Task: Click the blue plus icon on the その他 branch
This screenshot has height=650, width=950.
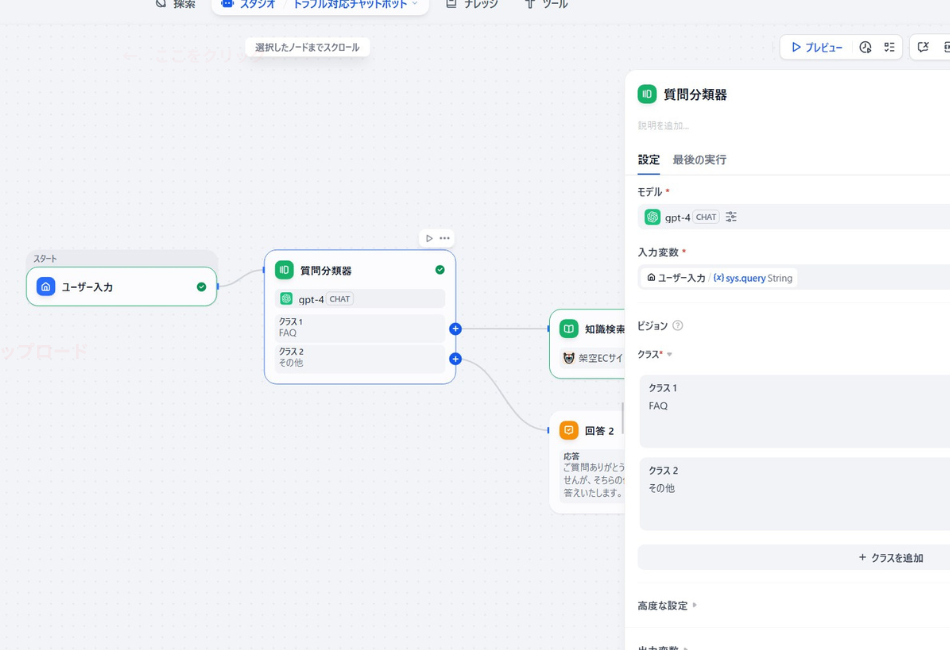Action: click(456, 359)
